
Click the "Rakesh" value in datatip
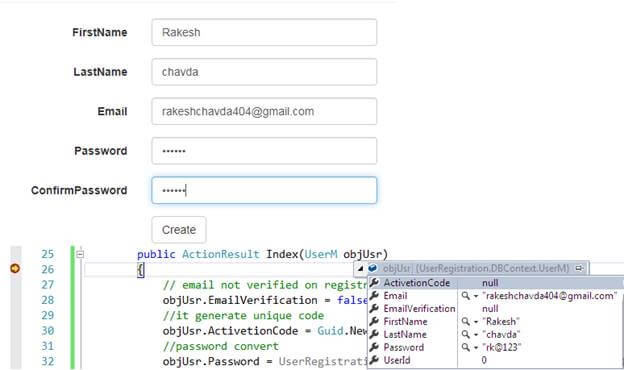pyautogui.click(x=501, y=321)
